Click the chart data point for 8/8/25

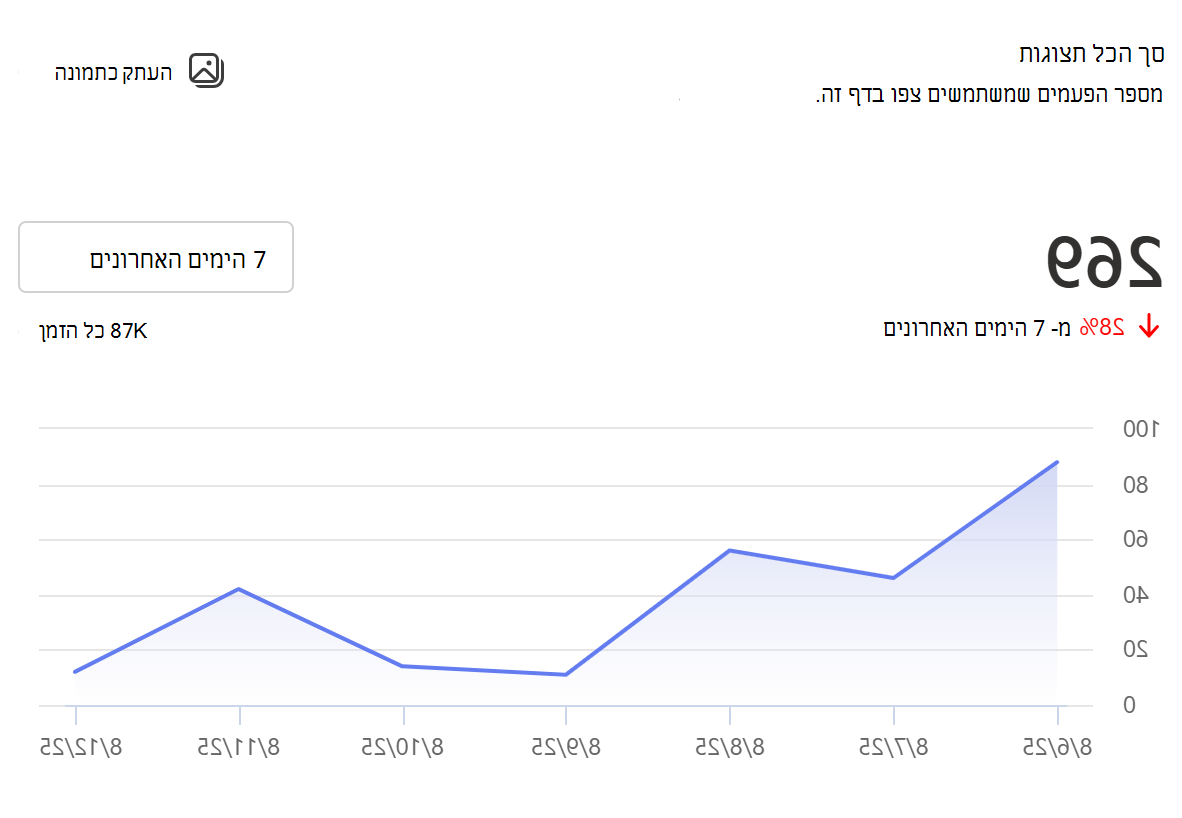tap(730, 550)
